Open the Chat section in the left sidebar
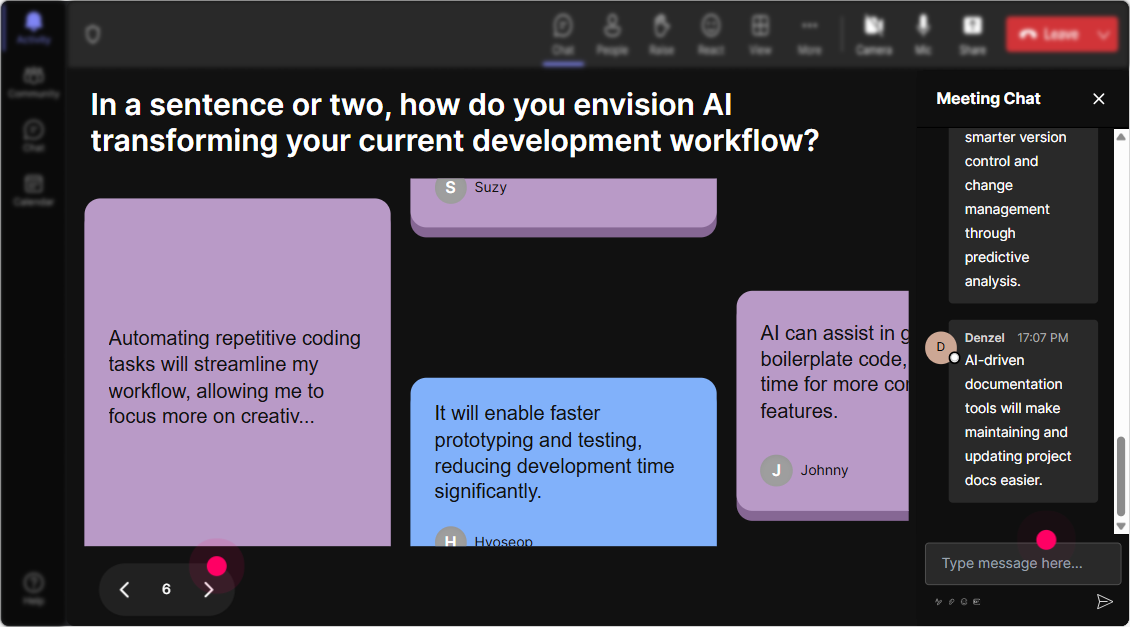The height and width of the screenshot is (627, 1130). click(x=33, y=135)
